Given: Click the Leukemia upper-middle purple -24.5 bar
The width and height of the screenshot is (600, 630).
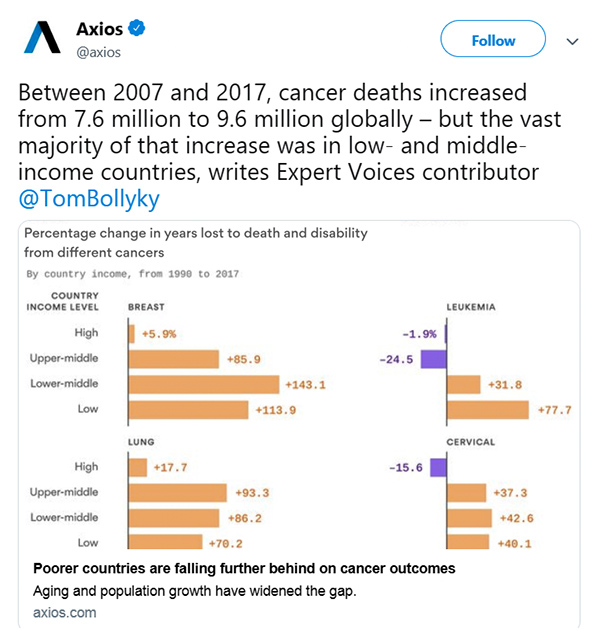Looking at the screenshot, I should coord(433,359).
